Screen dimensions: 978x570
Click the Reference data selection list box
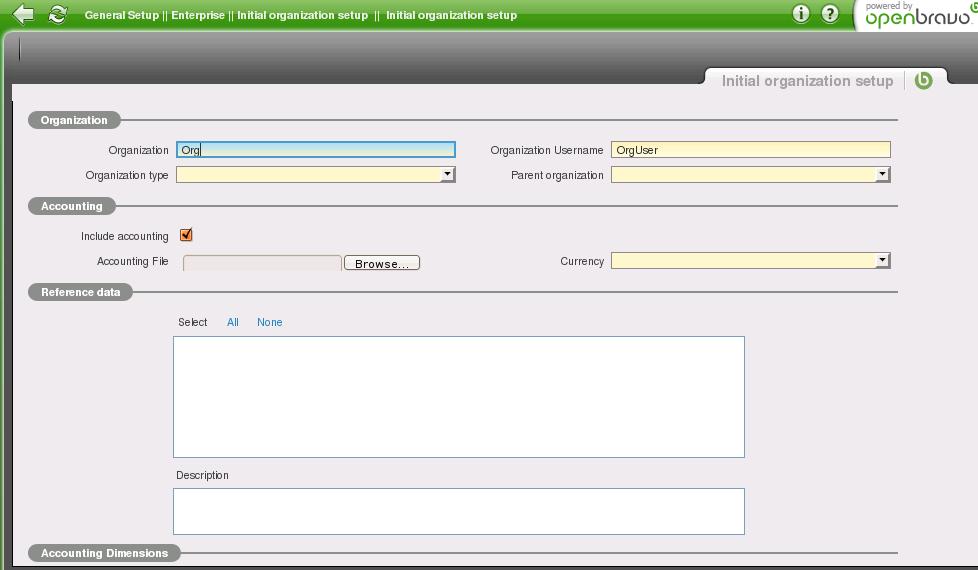458,396
